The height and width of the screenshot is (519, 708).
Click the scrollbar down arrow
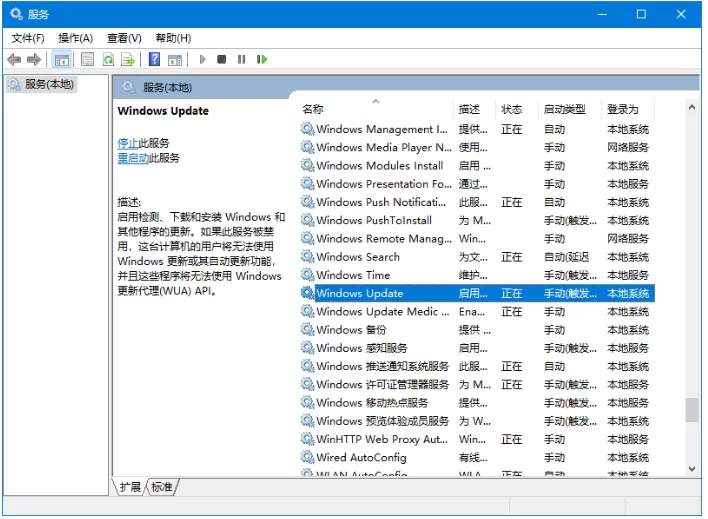click(692, 469)
